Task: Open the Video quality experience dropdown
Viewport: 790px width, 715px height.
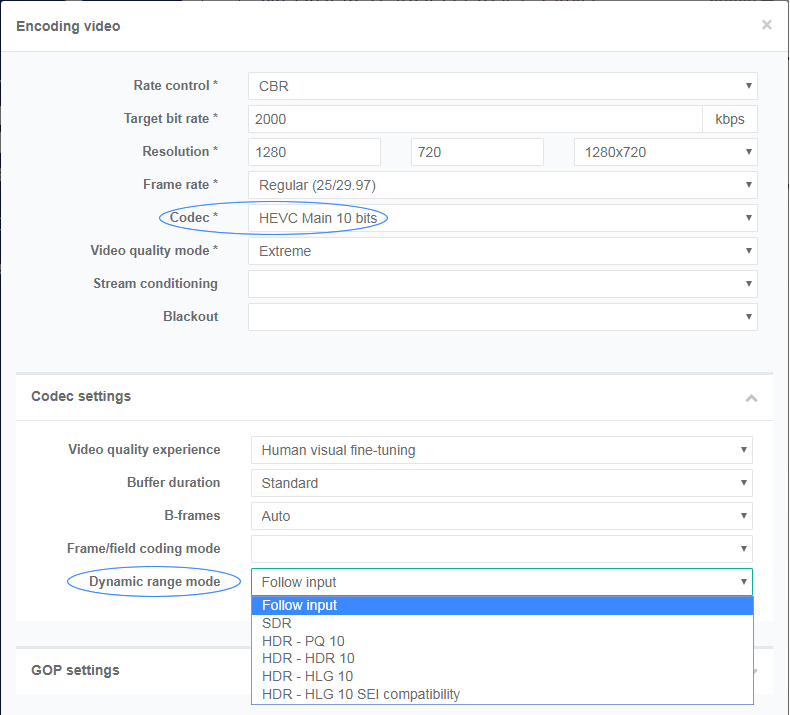Action: coord(501,450)
